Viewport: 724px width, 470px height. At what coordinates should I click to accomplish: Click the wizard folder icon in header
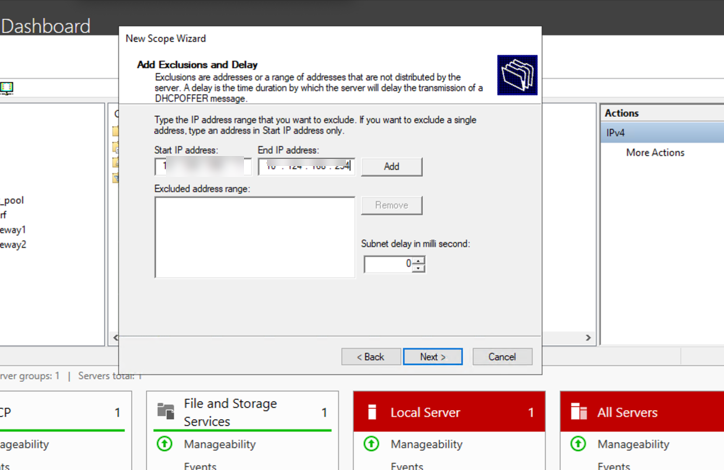click(x=517, y=75)
